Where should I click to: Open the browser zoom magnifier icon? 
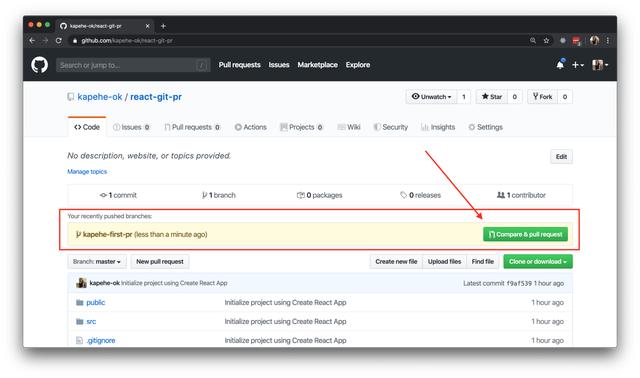pyautogui.click(x=533, y=40)
